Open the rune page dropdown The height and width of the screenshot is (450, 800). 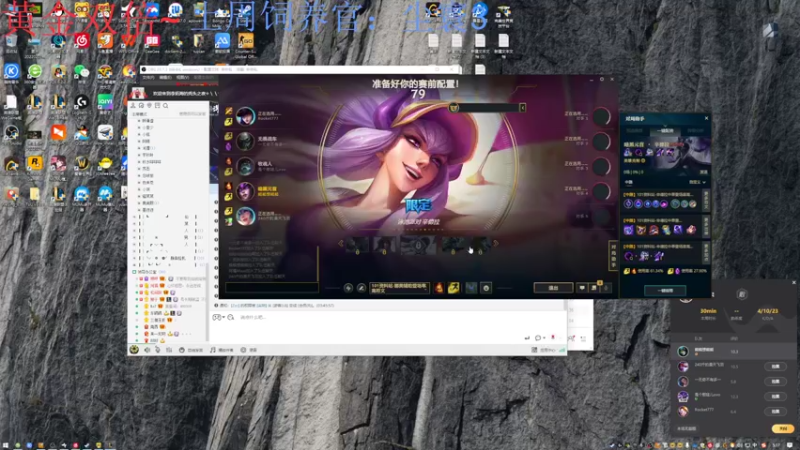[x=399, y=288]
